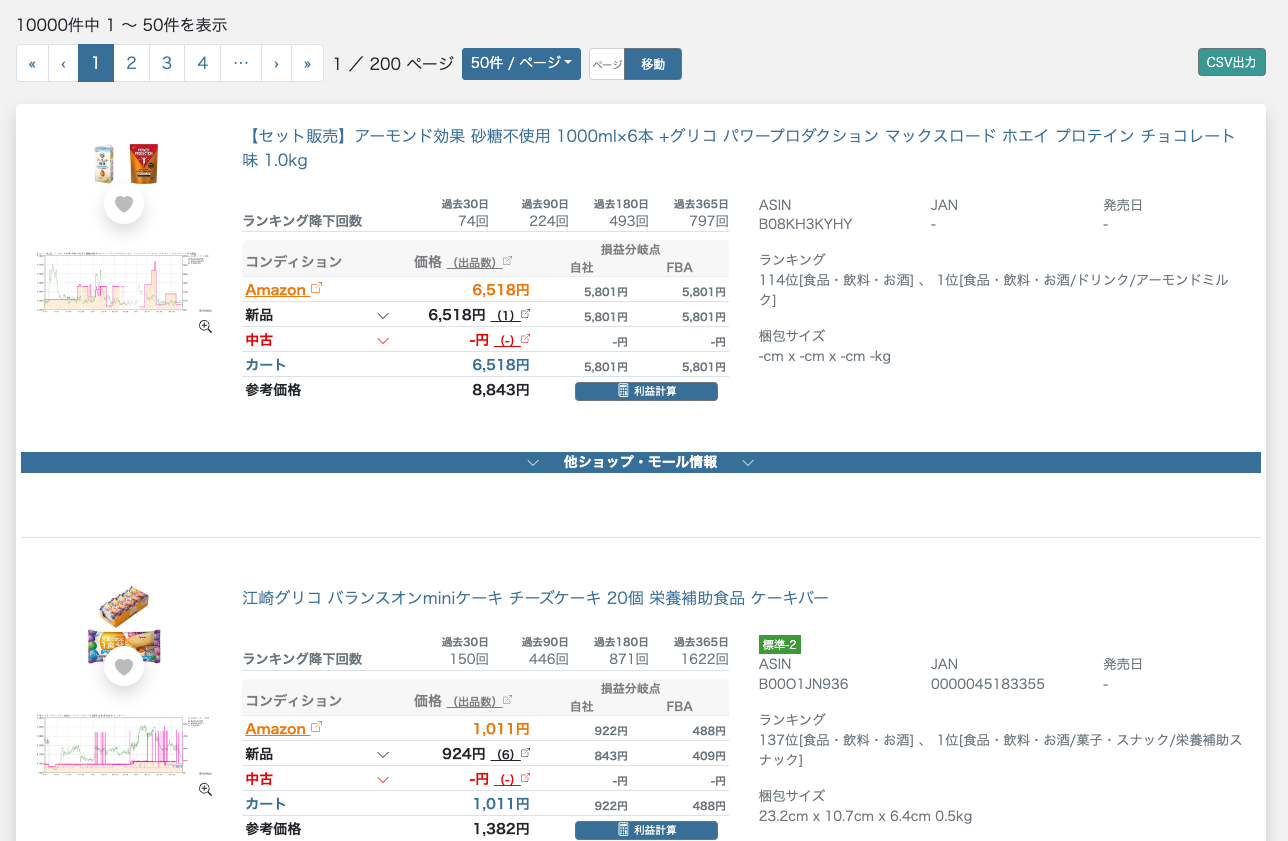The image size is (1288, 841).
Task: Click 参考価格 value 8,843円
Action: [x=501, y=390]
